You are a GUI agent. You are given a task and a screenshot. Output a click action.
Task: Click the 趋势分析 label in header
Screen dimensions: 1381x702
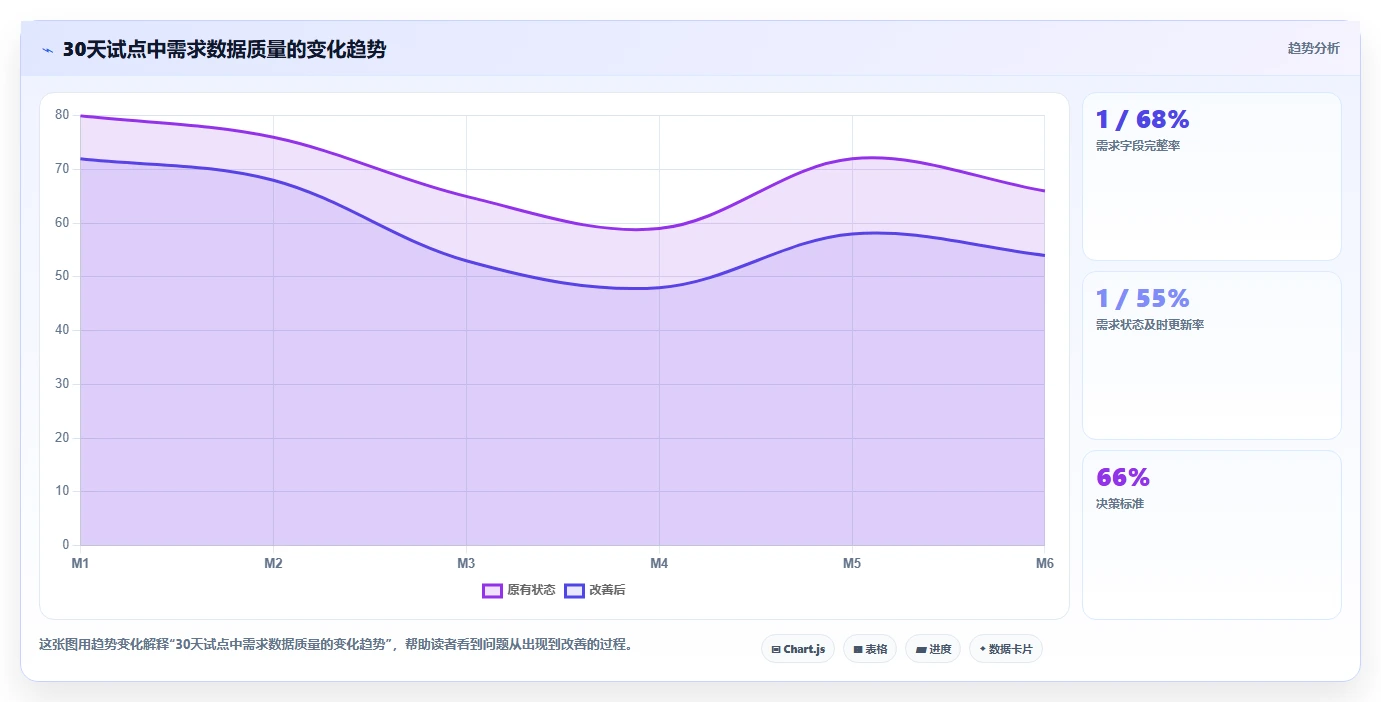(x=1313, y=48)
